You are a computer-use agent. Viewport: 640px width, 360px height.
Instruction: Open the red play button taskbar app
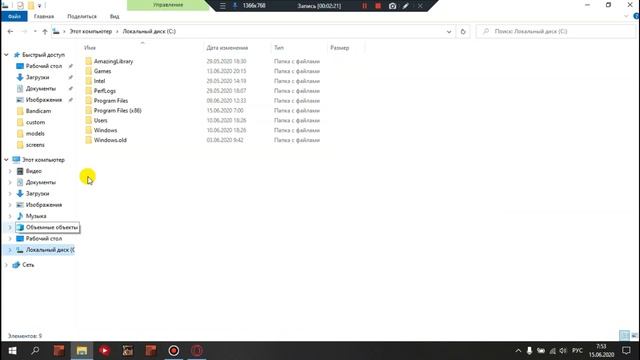click(104, 351)
